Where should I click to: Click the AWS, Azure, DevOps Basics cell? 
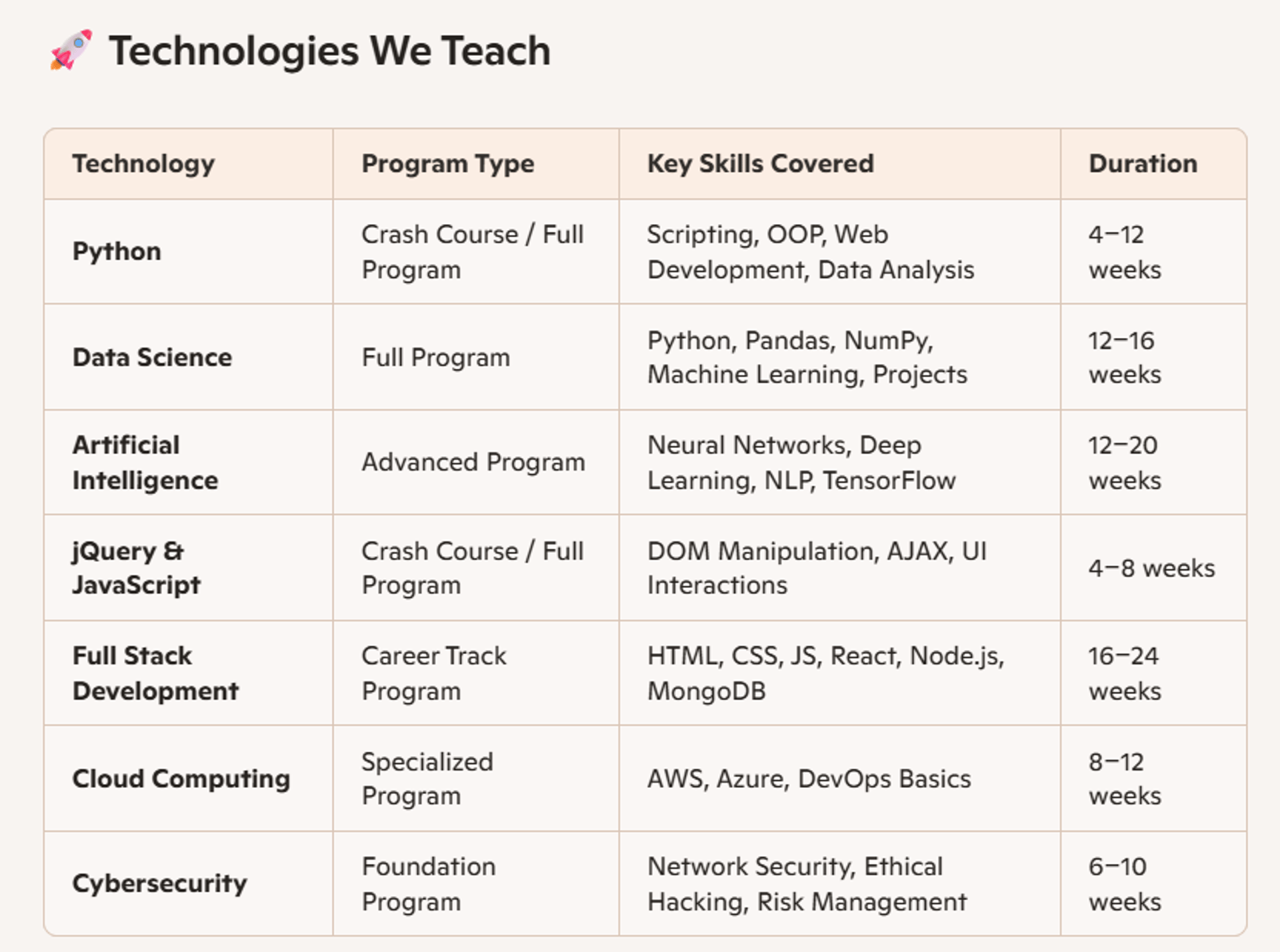[809, 779]
